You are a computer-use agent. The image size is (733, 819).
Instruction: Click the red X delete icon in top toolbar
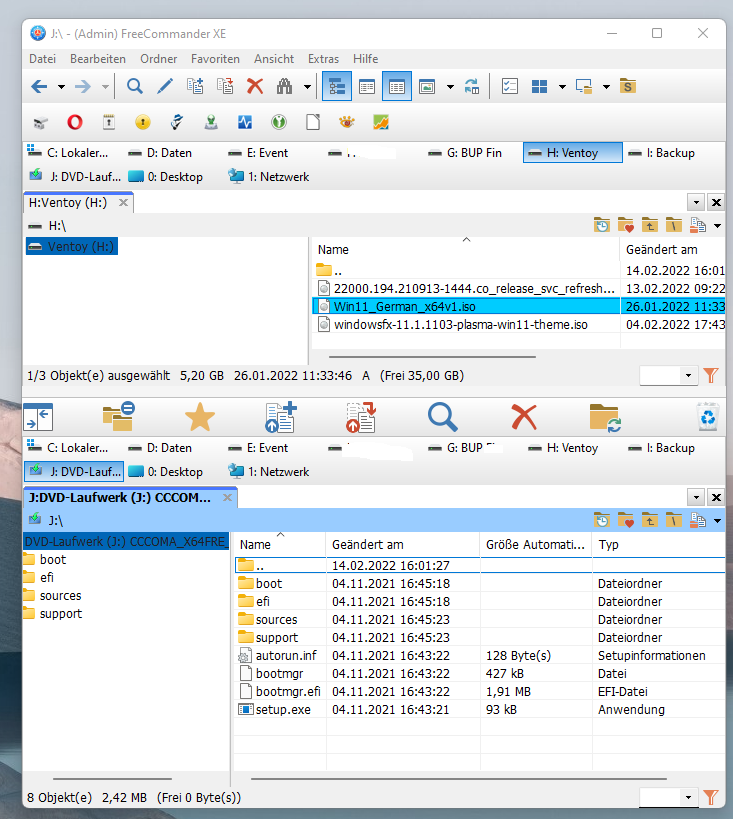(x=255, y=86)
